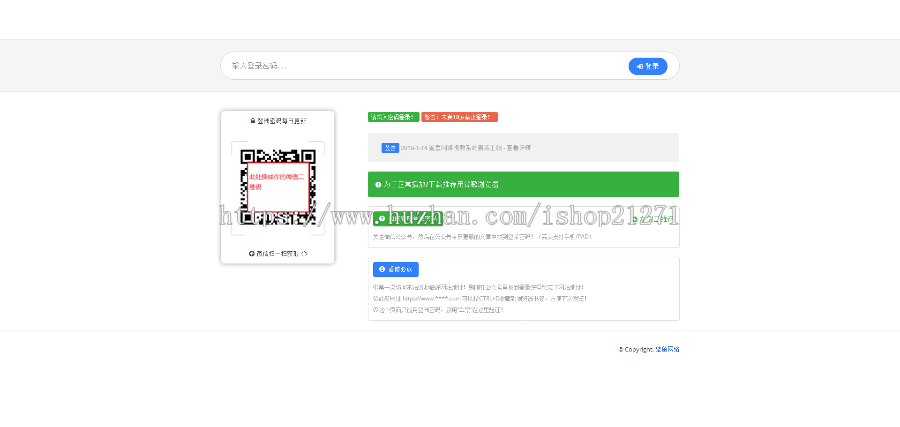Click the icon inside the blue lower button
900x427 pixels.
click(x=382, y=269)
